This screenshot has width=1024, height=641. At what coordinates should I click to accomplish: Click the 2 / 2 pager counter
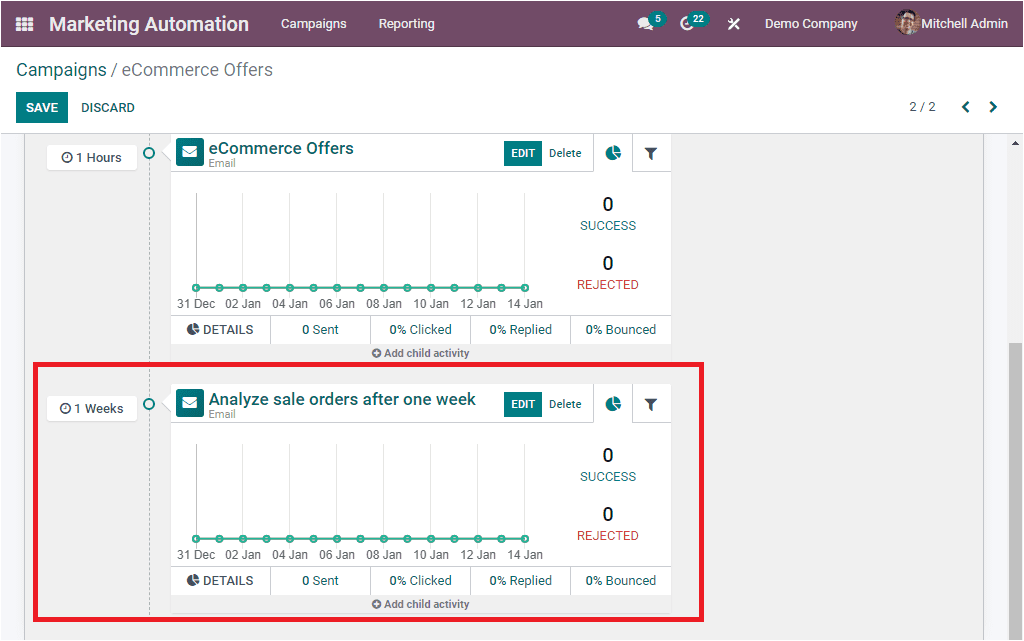pyautogui.click(x=922, y=107)
